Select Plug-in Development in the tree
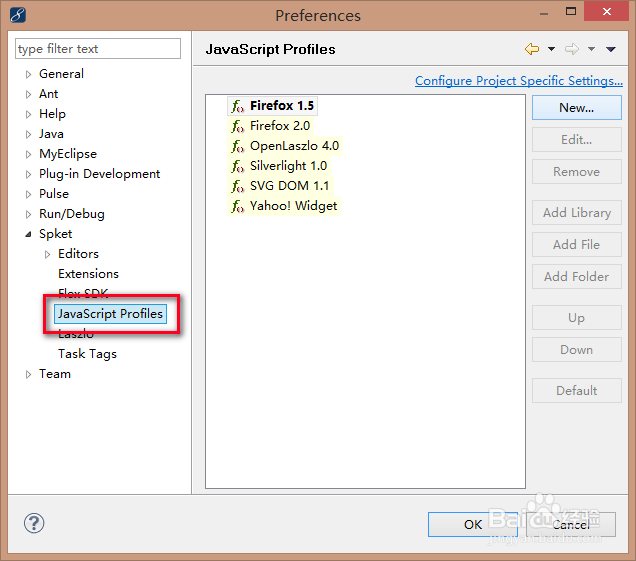The width and height of the screenshot is (636, 561). click(99, 174)
